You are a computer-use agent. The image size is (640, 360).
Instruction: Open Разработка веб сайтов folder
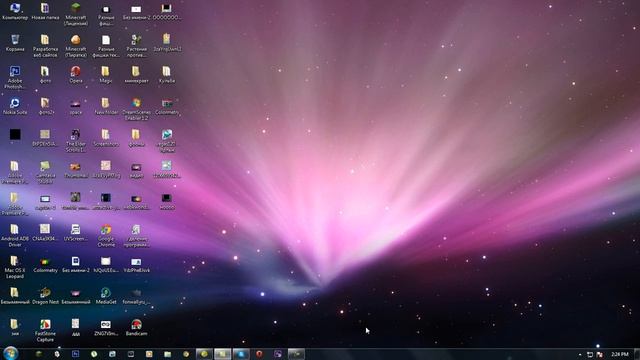[45, 46]
